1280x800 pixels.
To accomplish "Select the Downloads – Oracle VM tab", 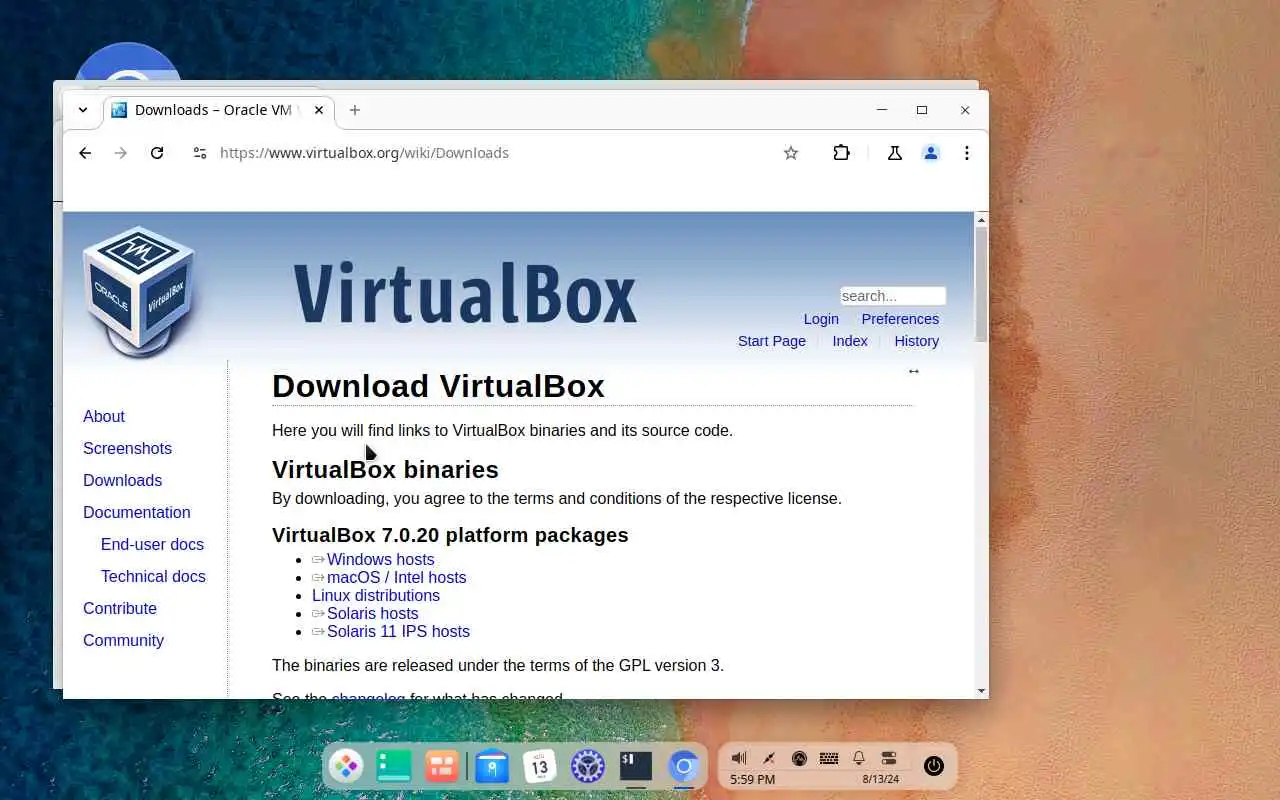I will click(x=219, y=110).
